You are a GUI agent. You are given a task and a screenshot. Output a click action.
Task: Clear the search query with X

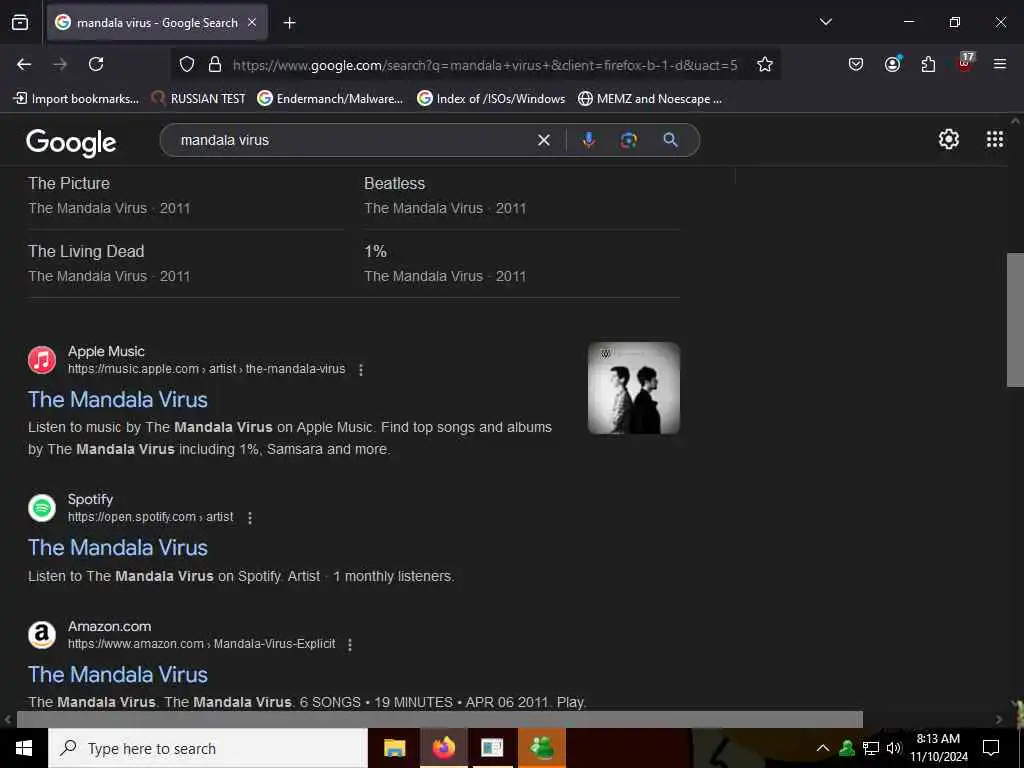coord(543,140)
